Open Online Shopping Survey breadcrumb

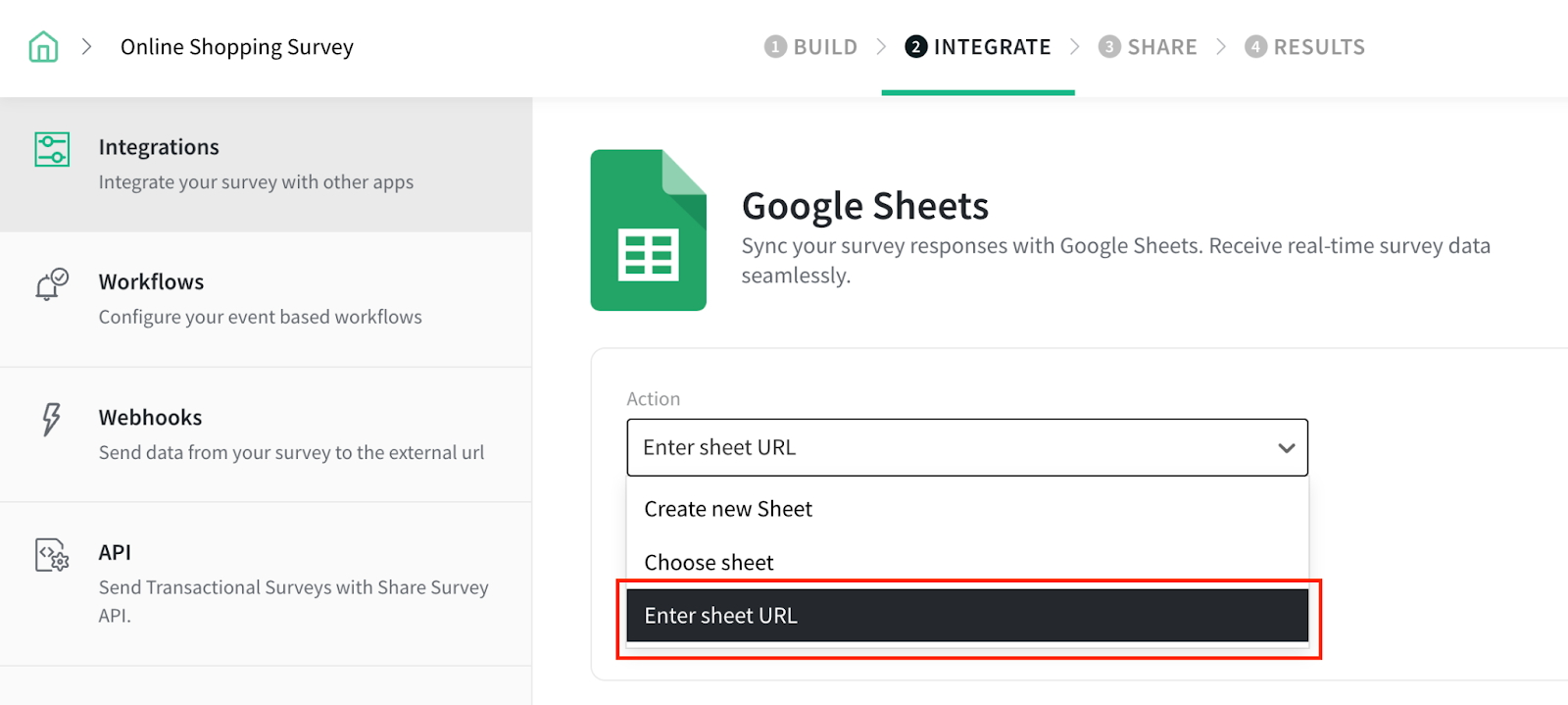[x=237, y=47]
